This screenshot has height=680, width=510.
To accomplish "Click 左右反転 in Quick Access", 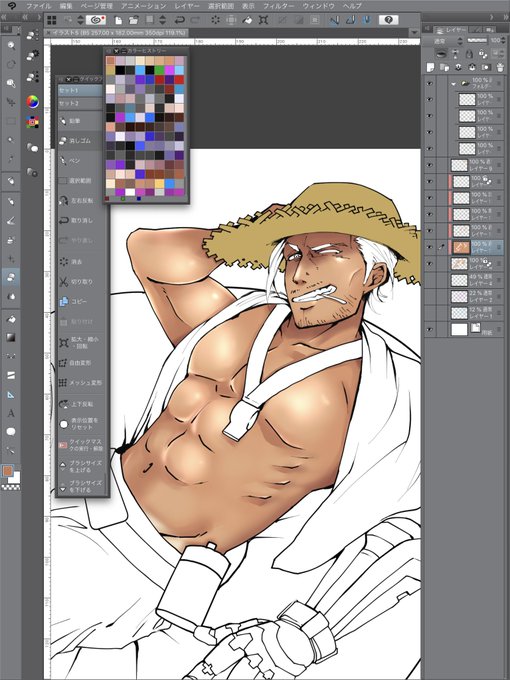I will 82,200.
